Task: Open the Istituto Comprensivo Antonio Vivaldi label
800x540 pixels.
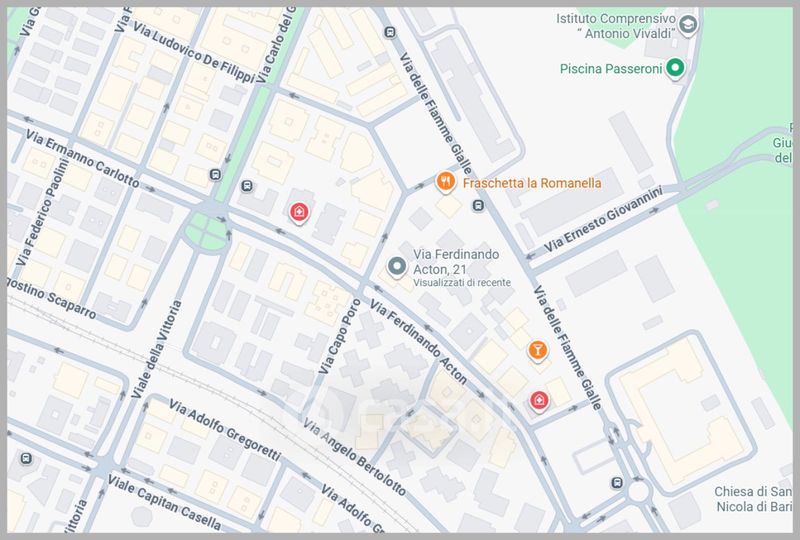Action: (x=615, y=27)
